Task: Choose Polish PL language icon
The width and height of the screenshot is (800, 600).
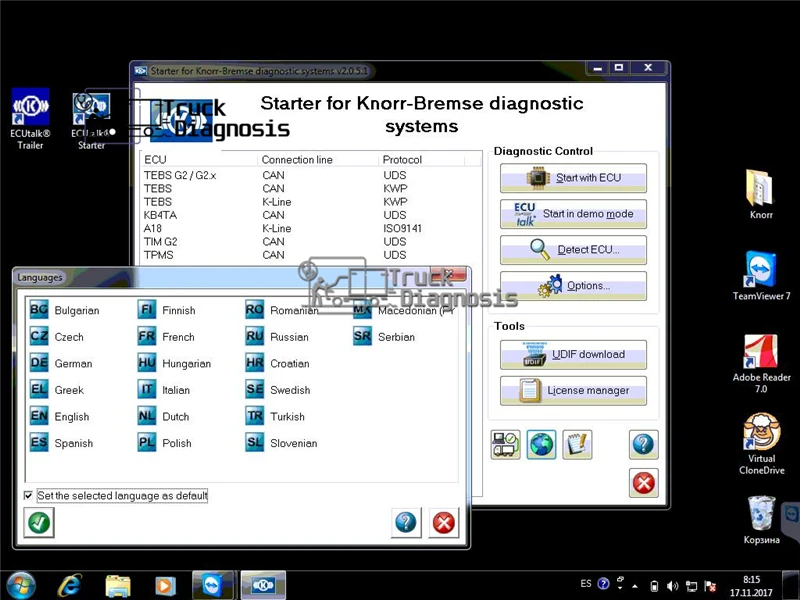Action: click(x=147, y=442)
